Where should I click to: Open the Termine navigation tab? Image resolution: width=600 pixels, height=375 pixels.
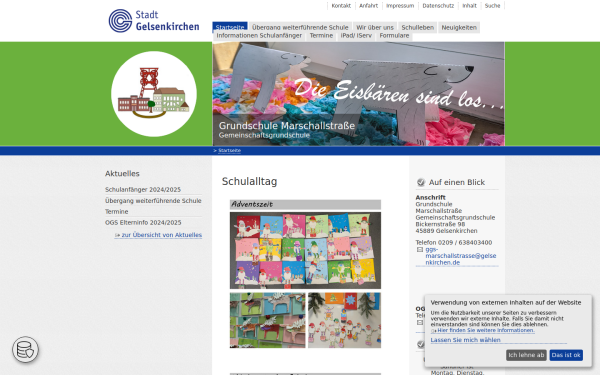(321, 36)
